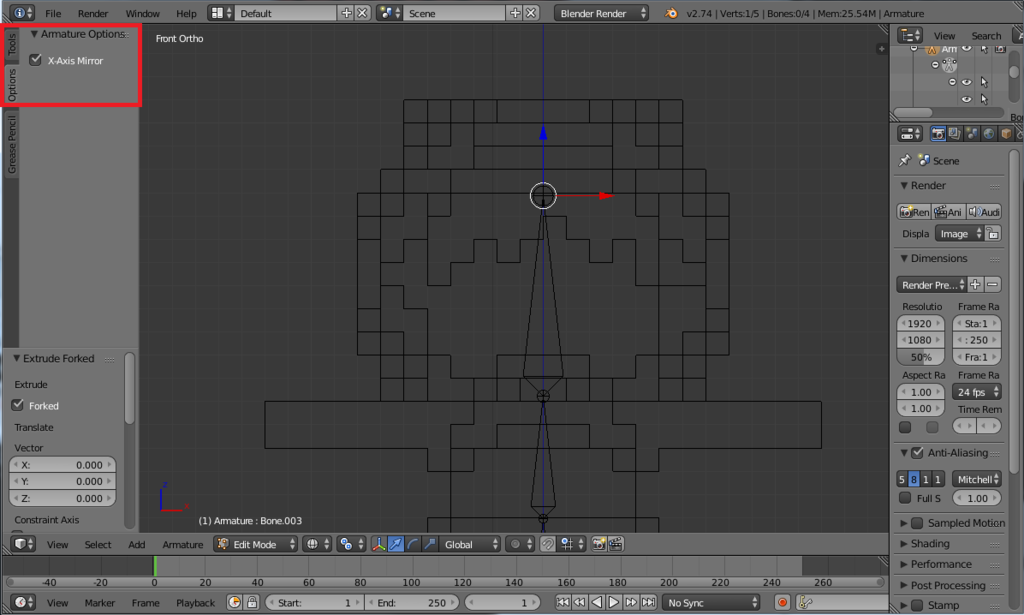The height and width of the screenshot is (615, 1024).
Task: Open the screen layout browse icon
Action: click(x=221, y=13)
